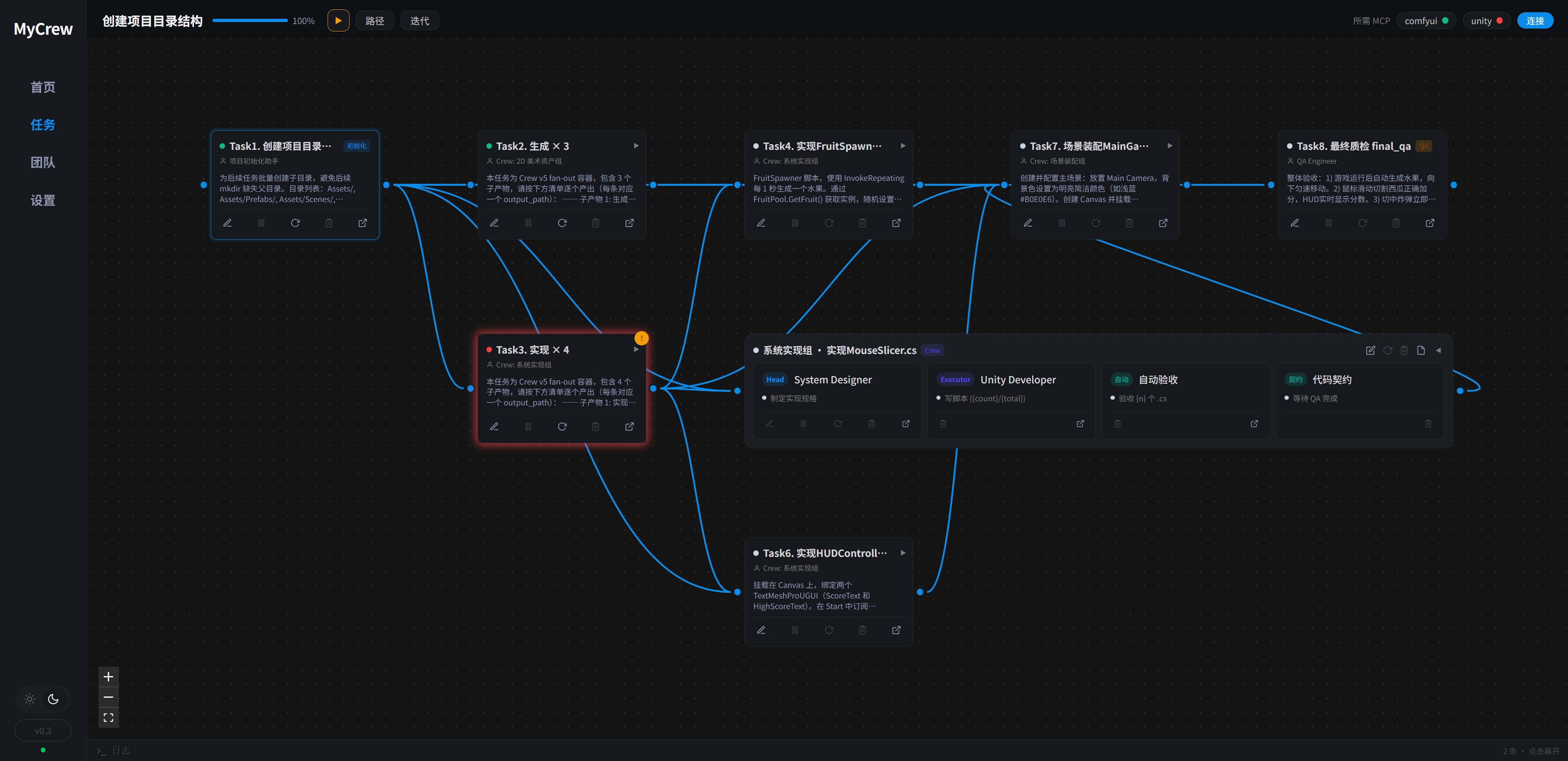This screenshot has width=1568, height=761.
Task: Open 任务 in sidebar
Action: 42,125
